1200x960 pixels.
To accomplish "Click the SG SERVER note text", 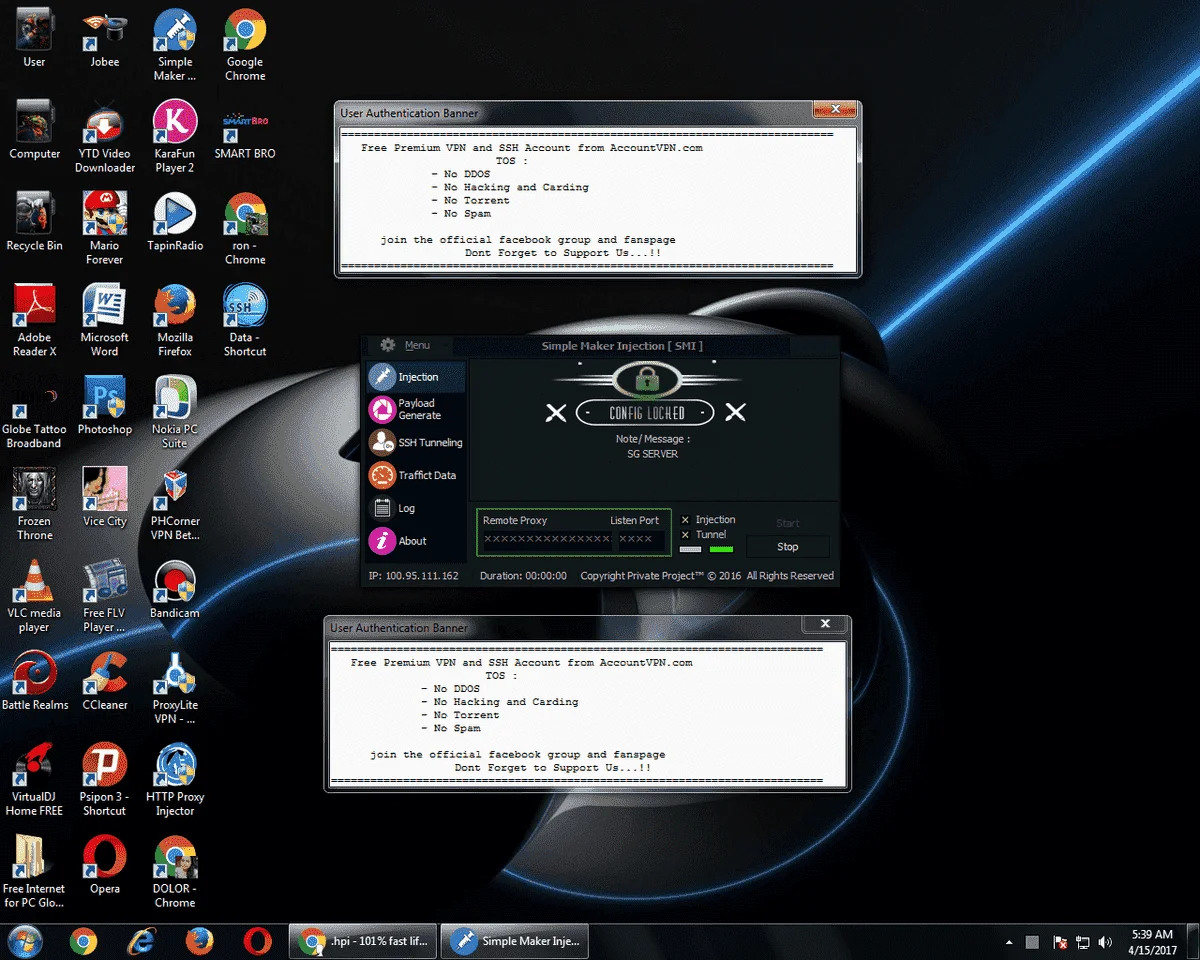I will [x=652, y=454].
